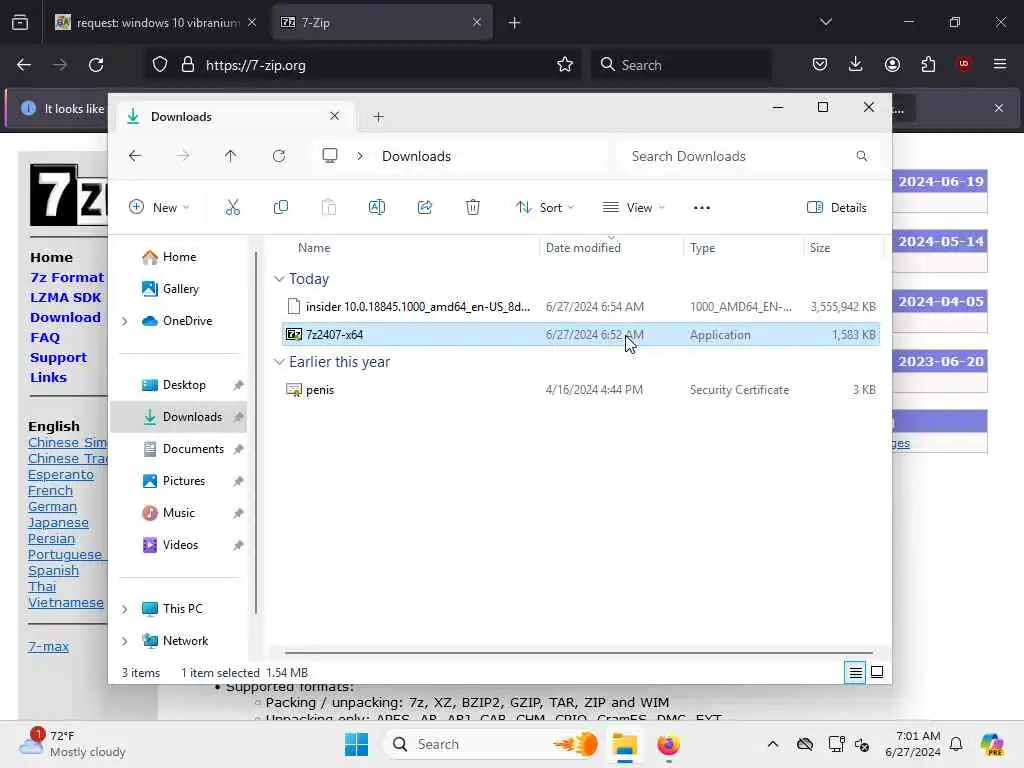Screen dimensions: 1024x768
Task: Show hidden system tray icons
Action: [x=773, y=744]
